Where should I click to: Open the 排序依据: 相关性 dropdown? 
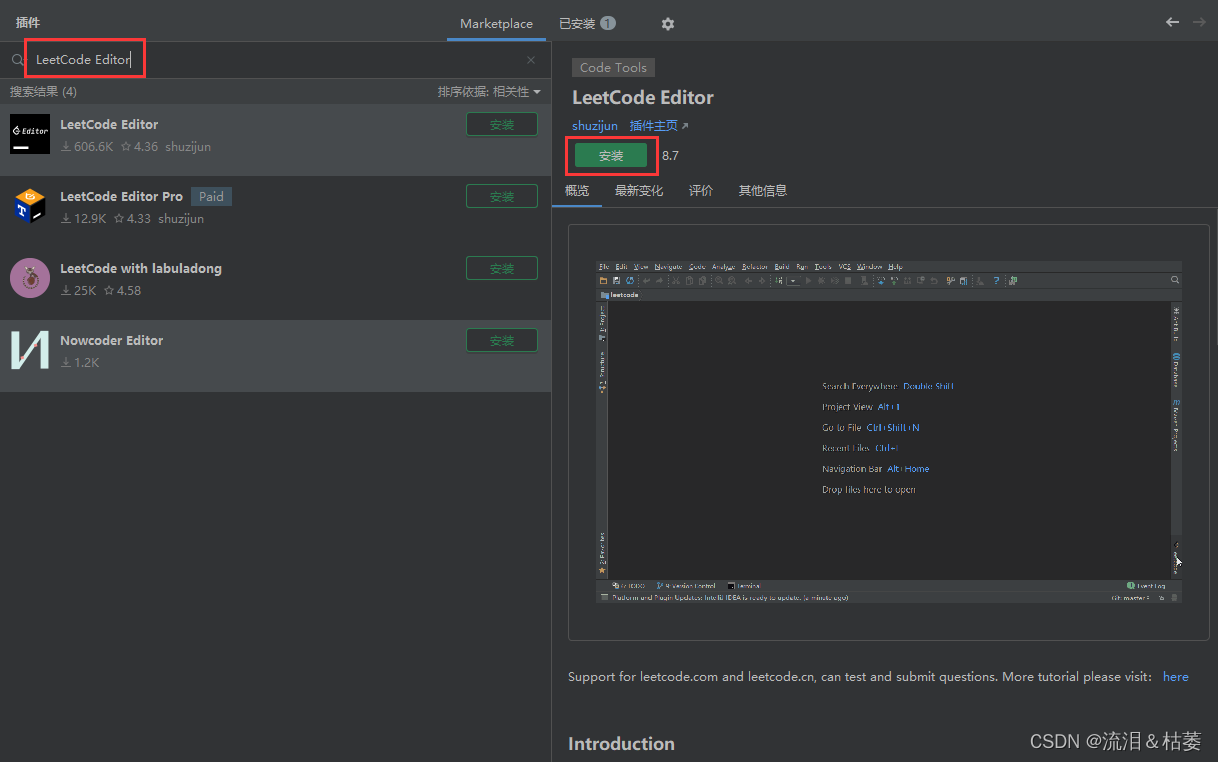(489, 92)
